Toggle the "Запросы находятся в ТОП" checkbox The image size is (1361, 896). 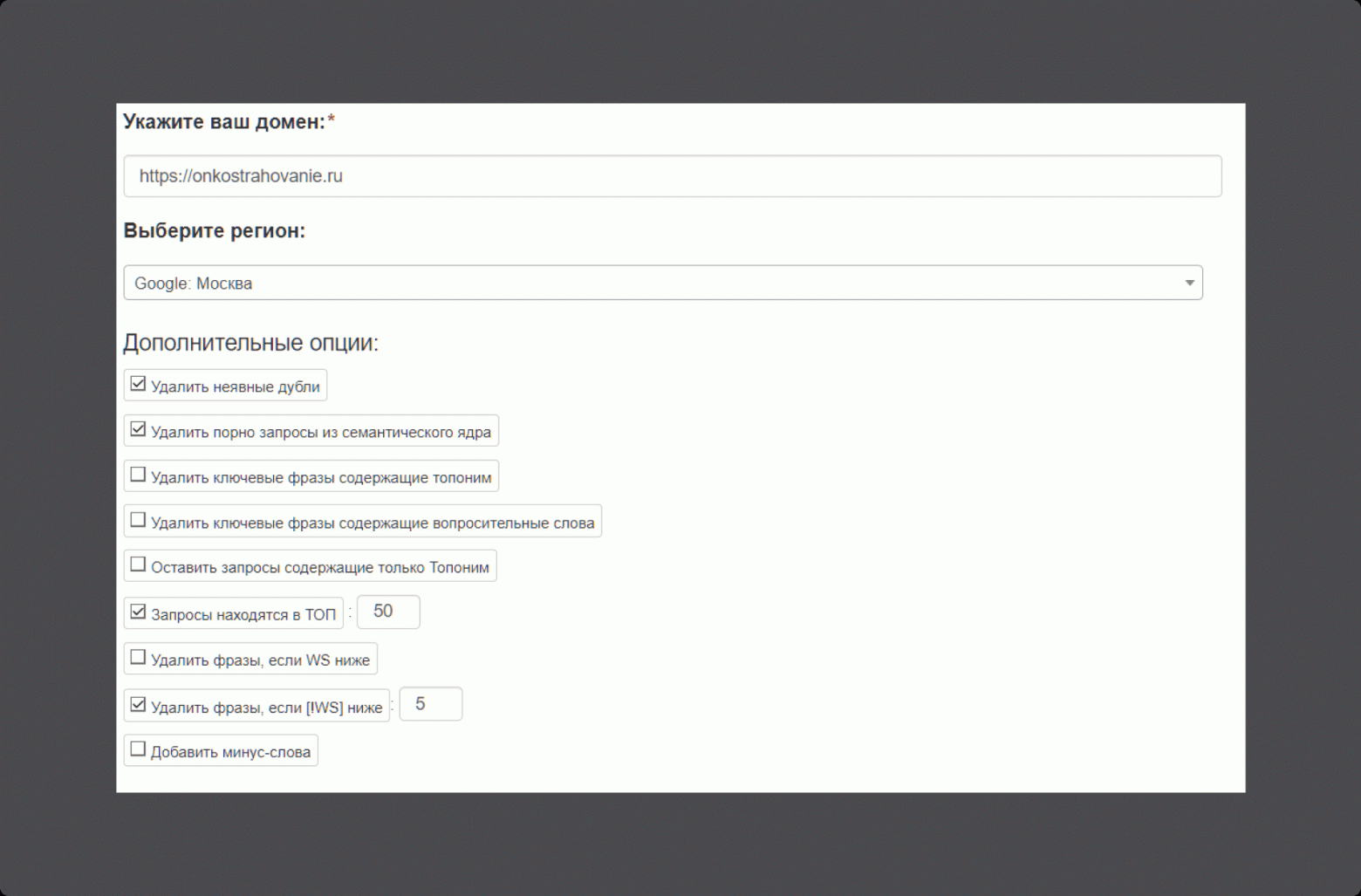[138, 612]
